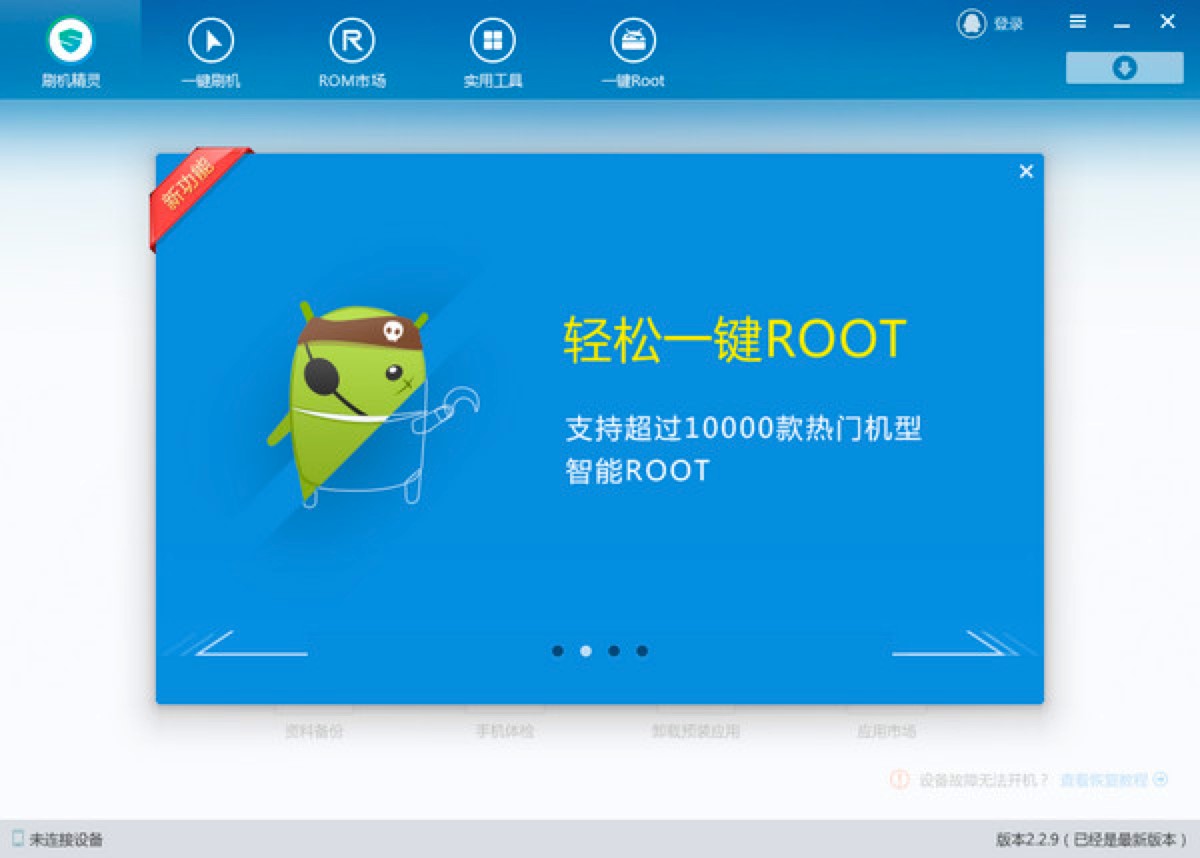This screenshot has width=1200, height=858.
Task: Go to the previous banner slide arrow
Action: (x=249, y=650)
